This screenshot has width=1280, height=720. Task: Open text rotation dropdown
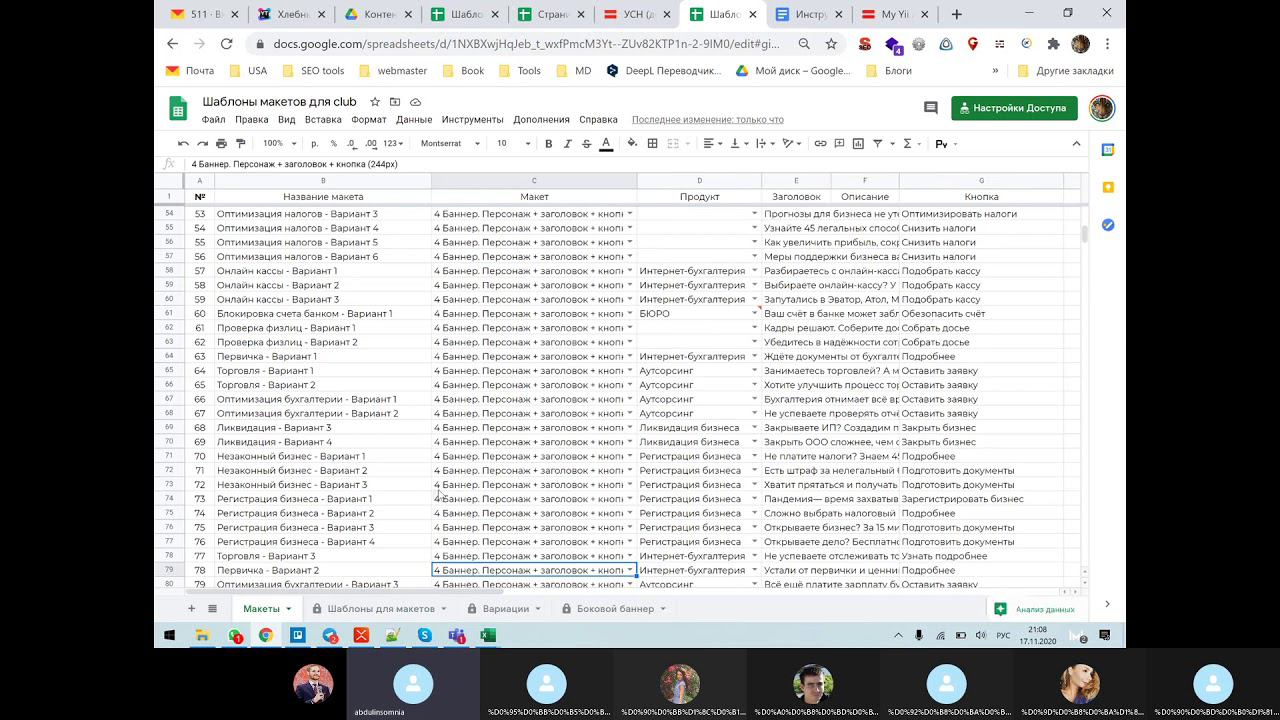[793, 143]
